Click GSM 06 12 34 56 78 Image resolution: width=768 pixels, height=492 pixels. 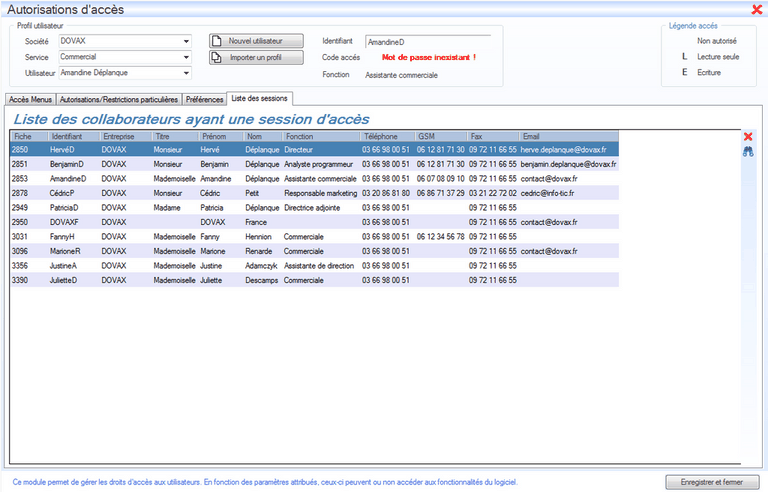point(440,237)
